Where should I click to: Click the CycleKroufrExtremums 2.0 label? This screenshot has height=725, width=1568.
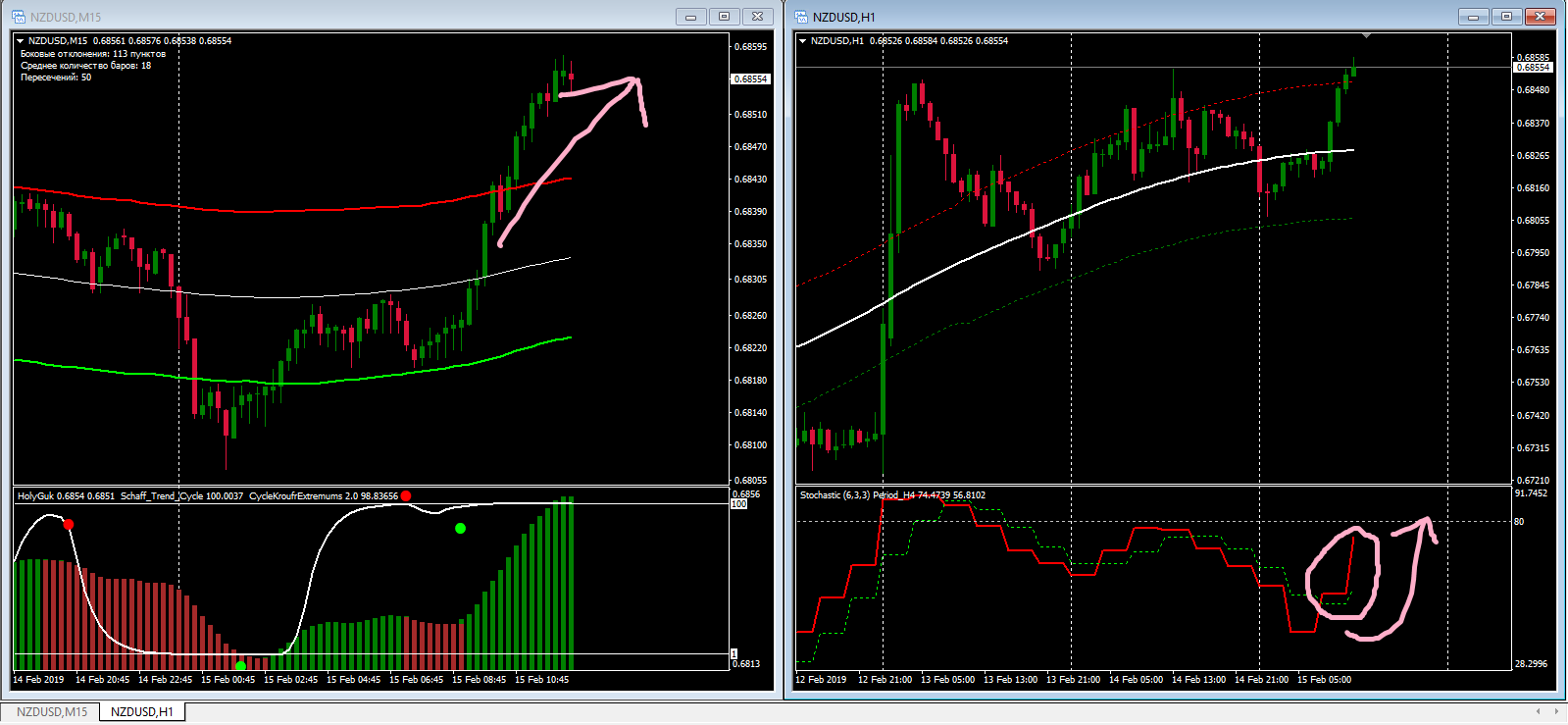pos(324,496)
